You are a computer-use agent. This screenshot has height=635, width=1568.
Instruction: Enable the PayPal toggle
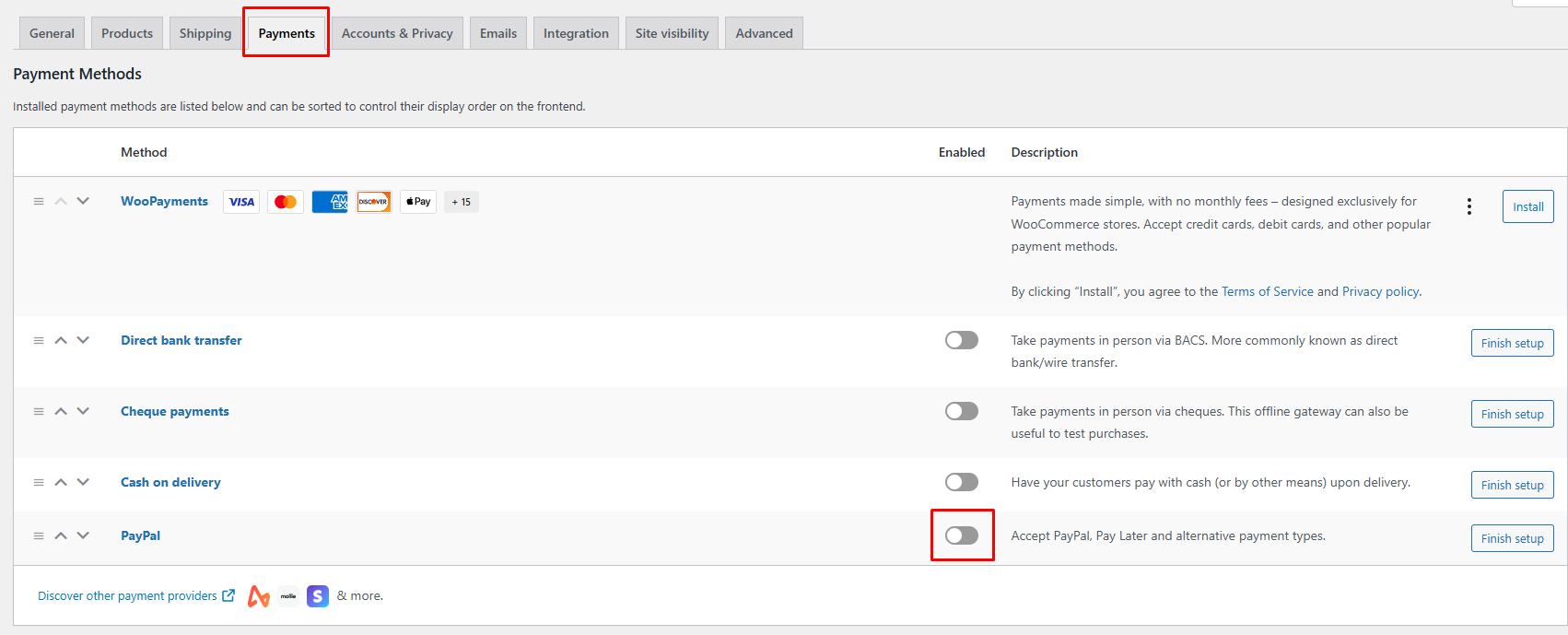click(962, 535)
